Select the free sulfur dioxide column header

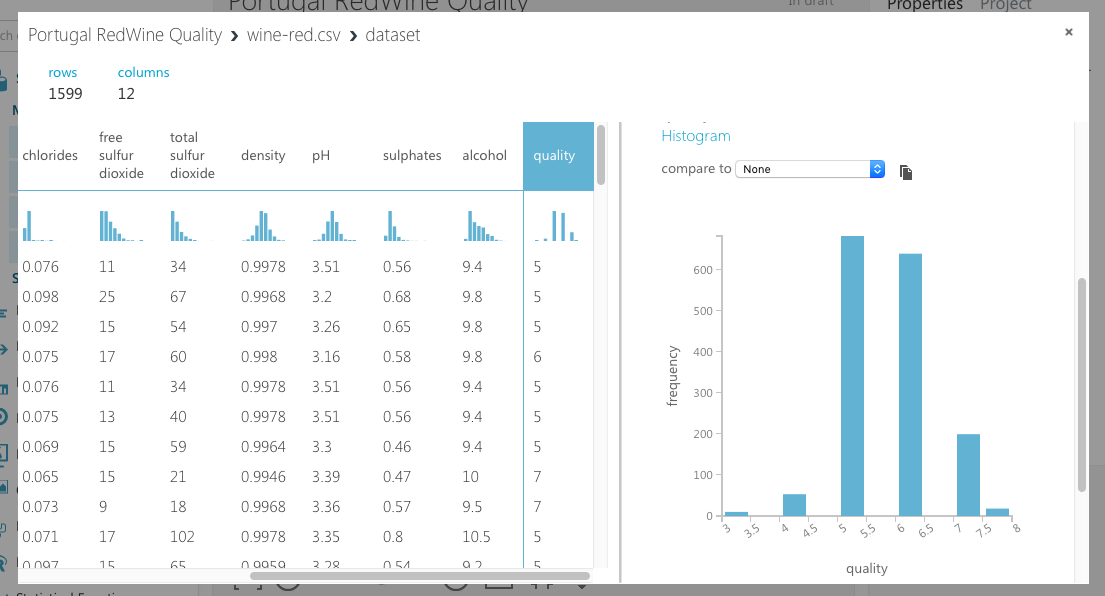121,156
